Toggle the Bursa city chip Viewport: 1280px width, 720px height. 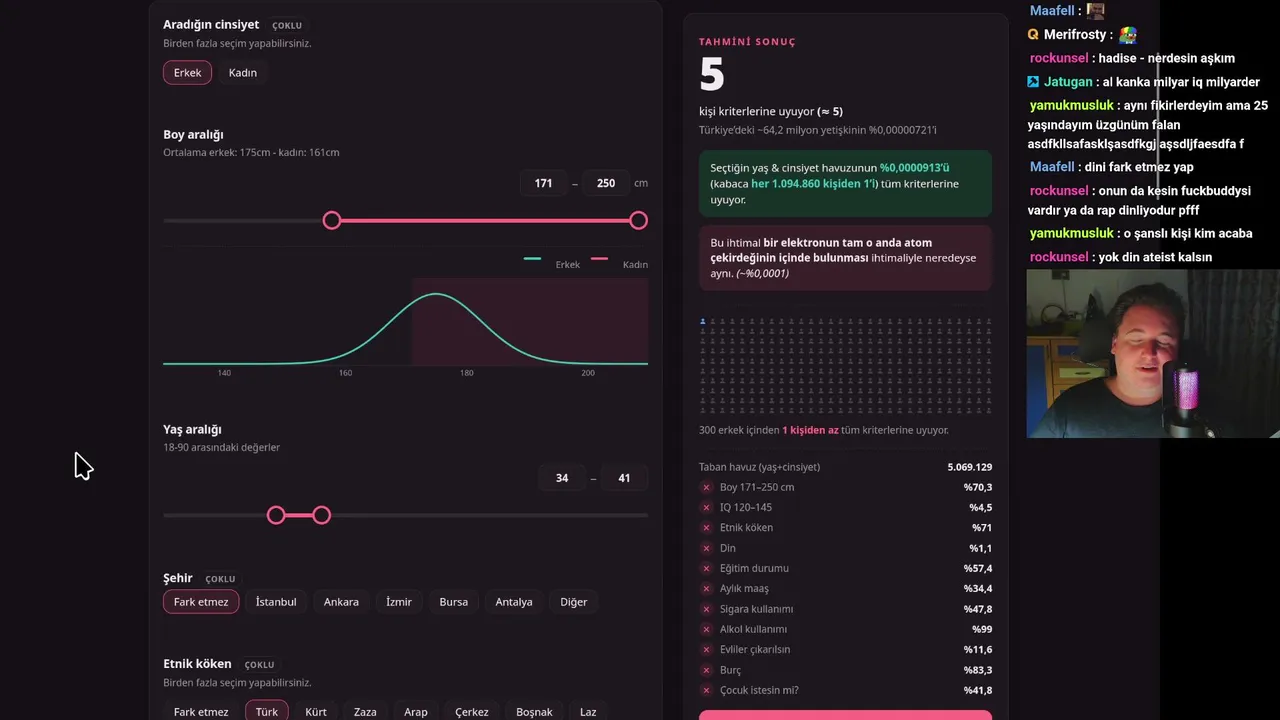tap(453, 602)
